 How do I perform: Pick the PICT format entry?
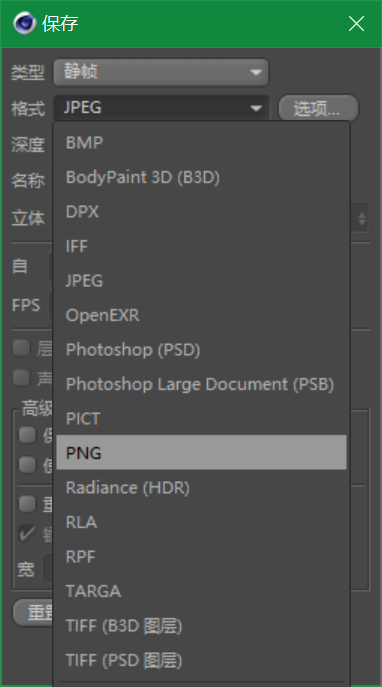click(201, 418)
